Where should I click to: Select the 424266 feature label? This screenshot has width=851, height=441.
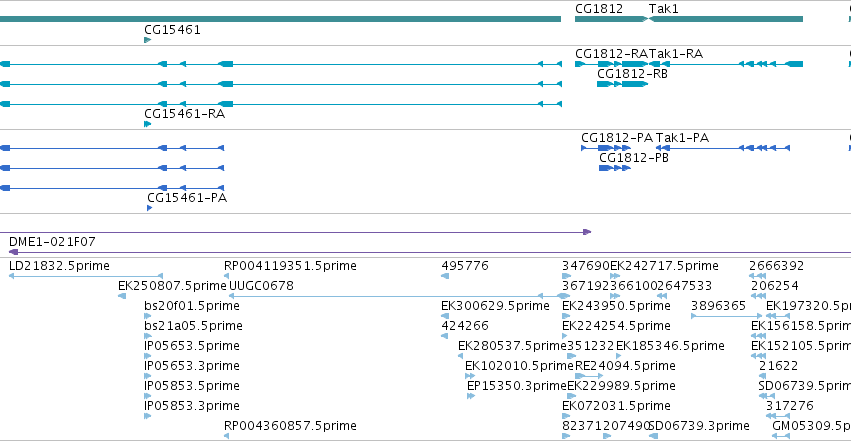point(465,326)
